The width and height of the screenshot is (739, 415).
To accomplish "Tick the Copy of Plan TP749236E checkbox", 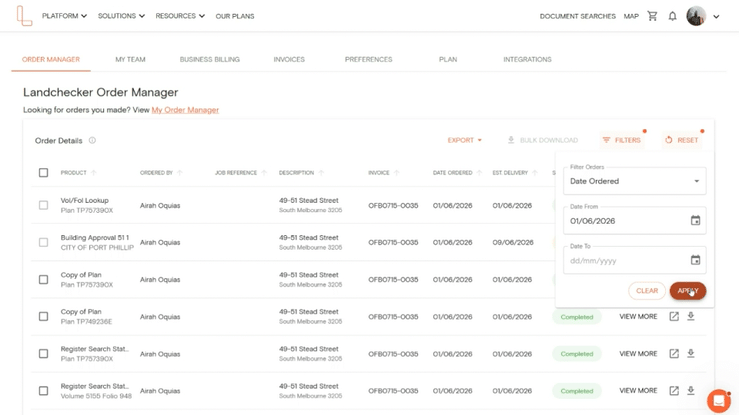I will pyautogui.click(x=43, y=317).
